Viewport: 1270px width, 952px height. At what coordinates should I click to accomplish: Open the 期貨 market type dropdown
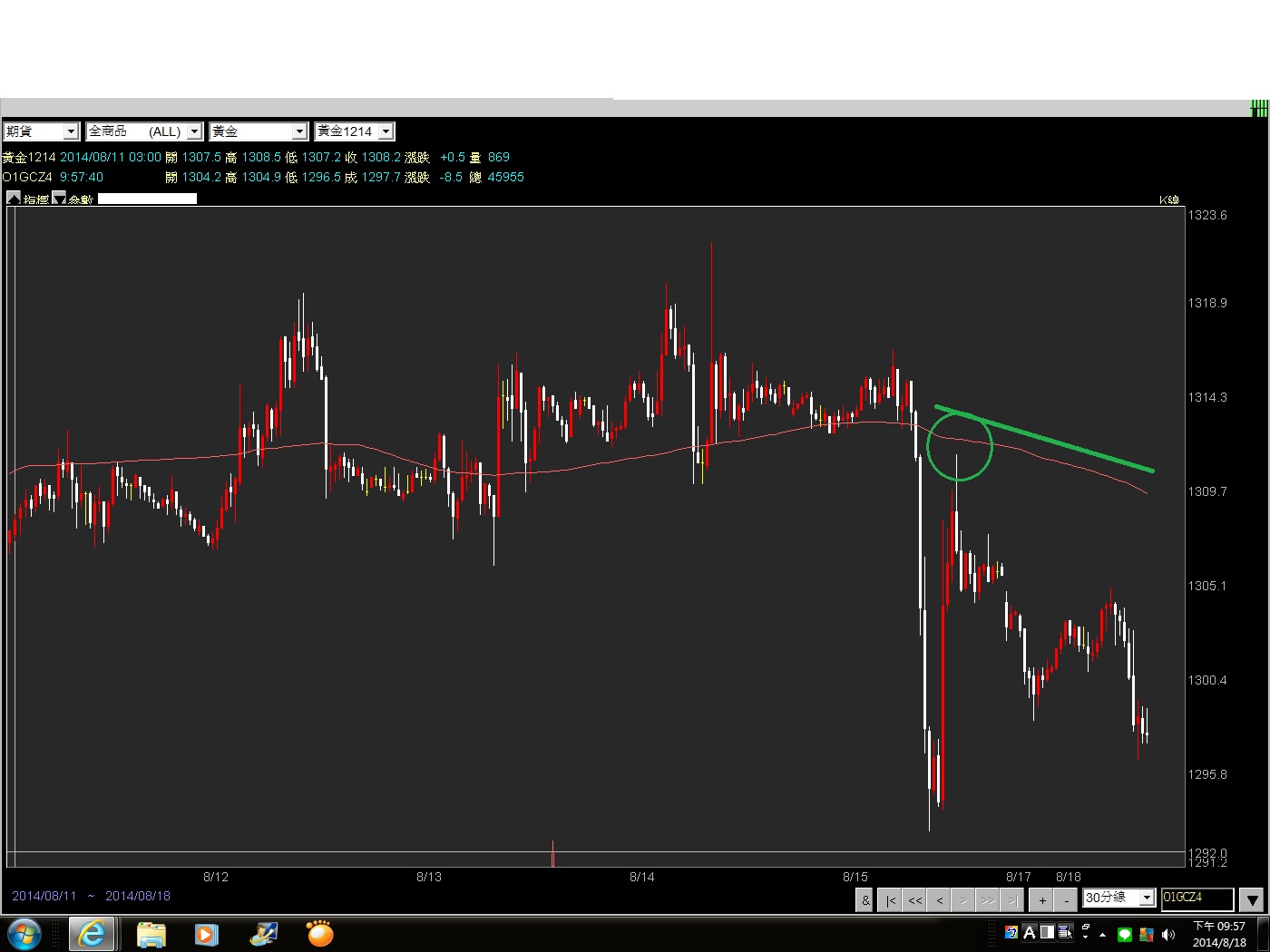pos(41,131)
